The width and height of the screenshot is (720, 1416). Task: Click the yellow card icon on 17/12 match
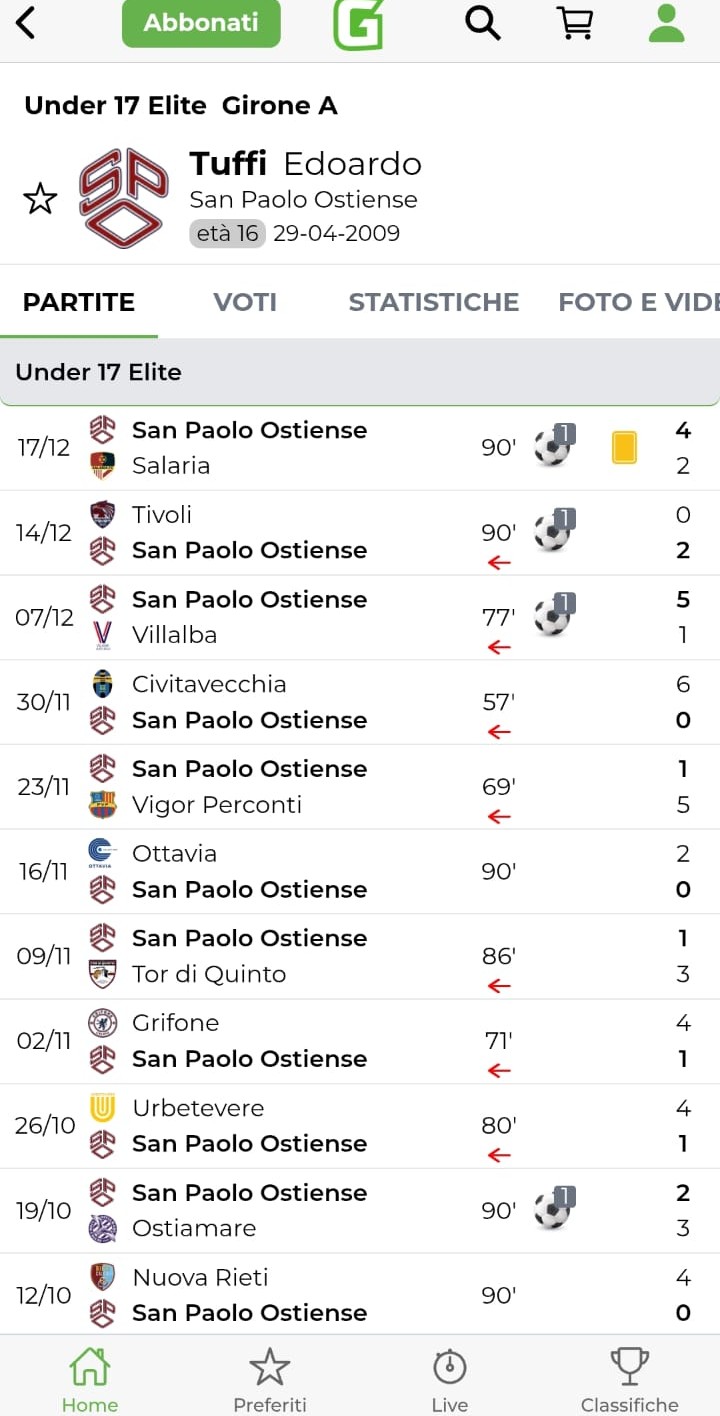(x=624, y=447)
